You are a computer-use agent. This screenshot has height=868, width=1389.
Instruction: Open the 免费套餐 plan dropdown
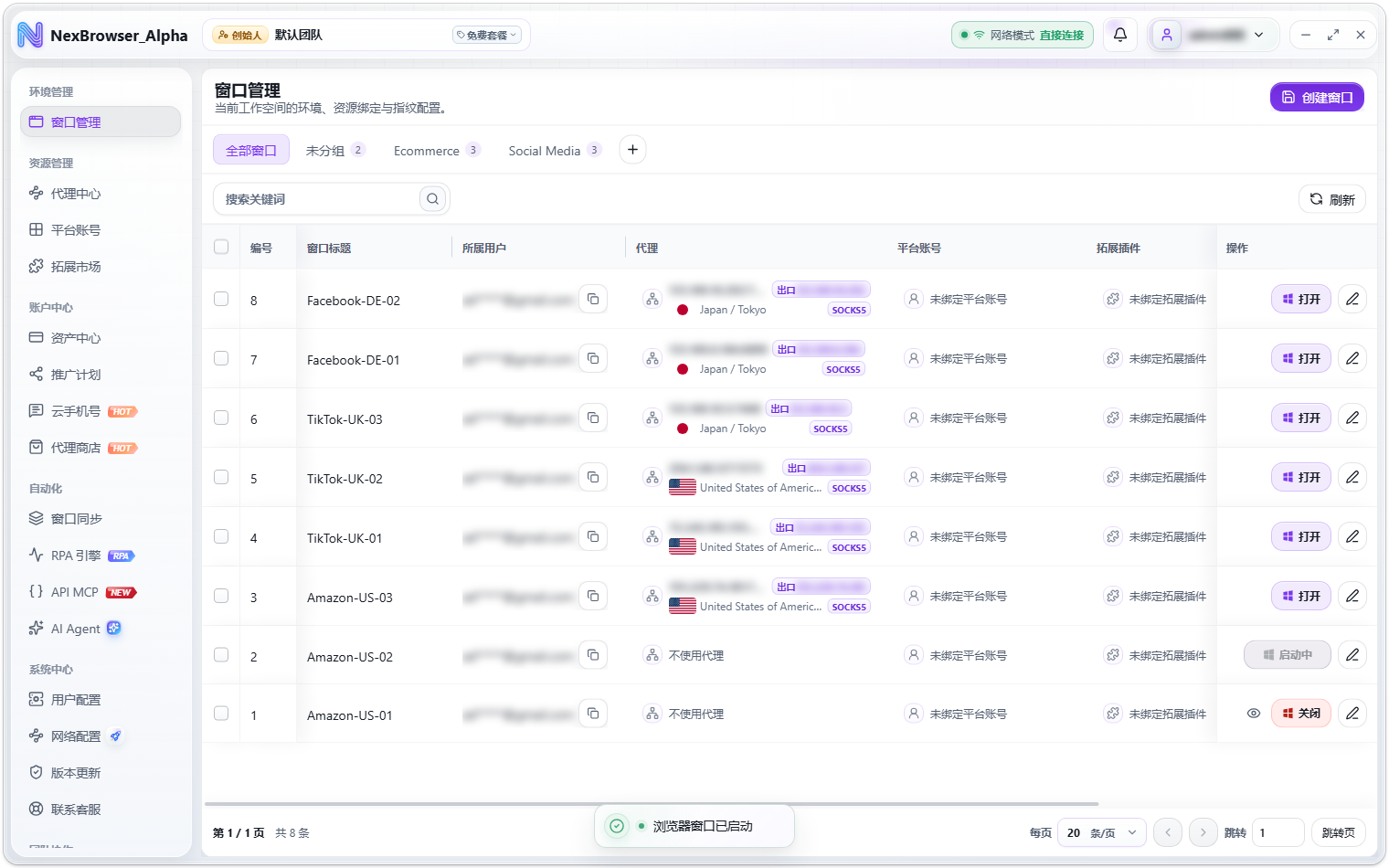point(487,35)
